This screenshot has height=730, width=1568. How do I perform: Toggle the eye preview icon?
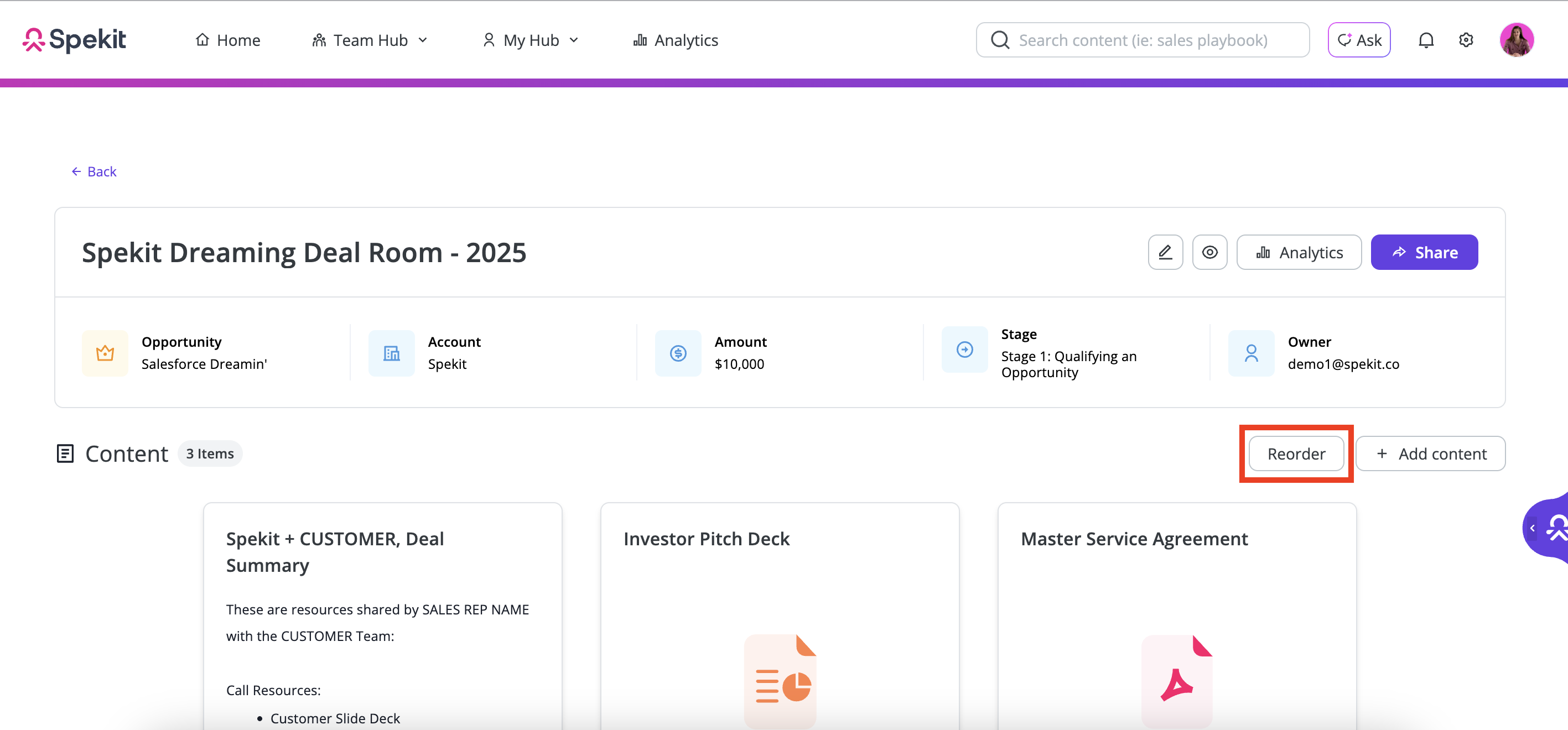1209,252
